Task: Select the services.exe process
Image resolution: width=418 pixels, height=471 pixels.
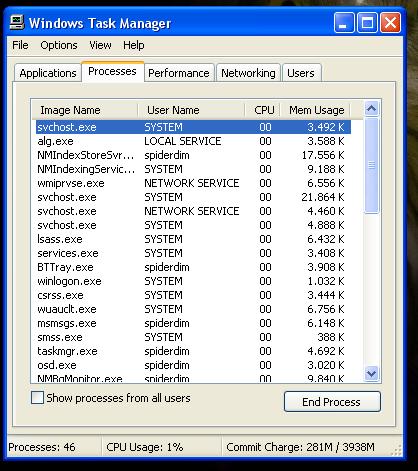Action: pyautogui.click(x=193, y=253)
